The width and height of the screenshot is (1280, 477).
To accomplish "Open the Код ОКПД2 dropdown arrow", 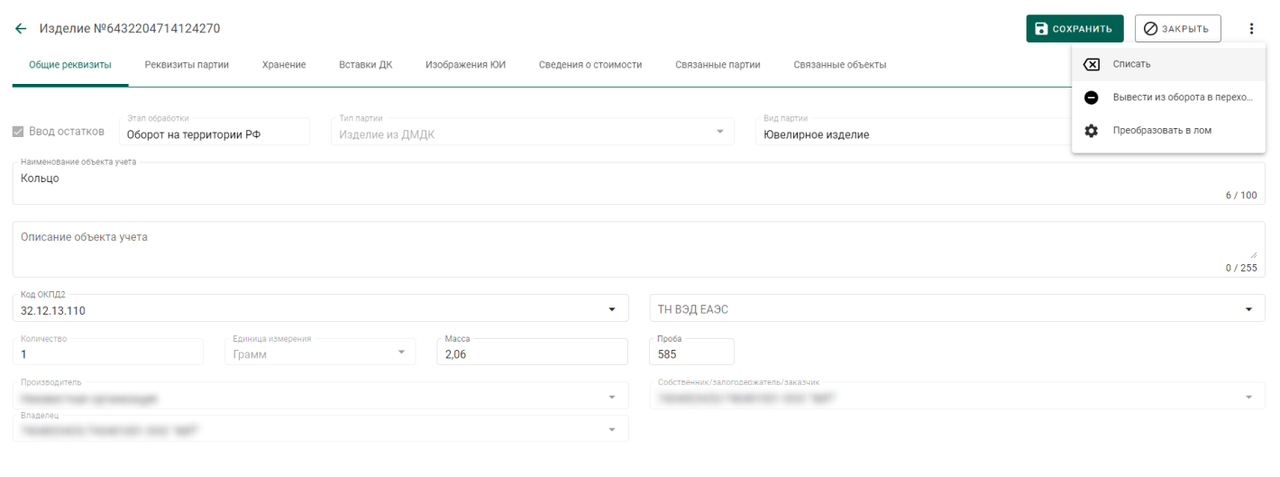I will 612,309.
